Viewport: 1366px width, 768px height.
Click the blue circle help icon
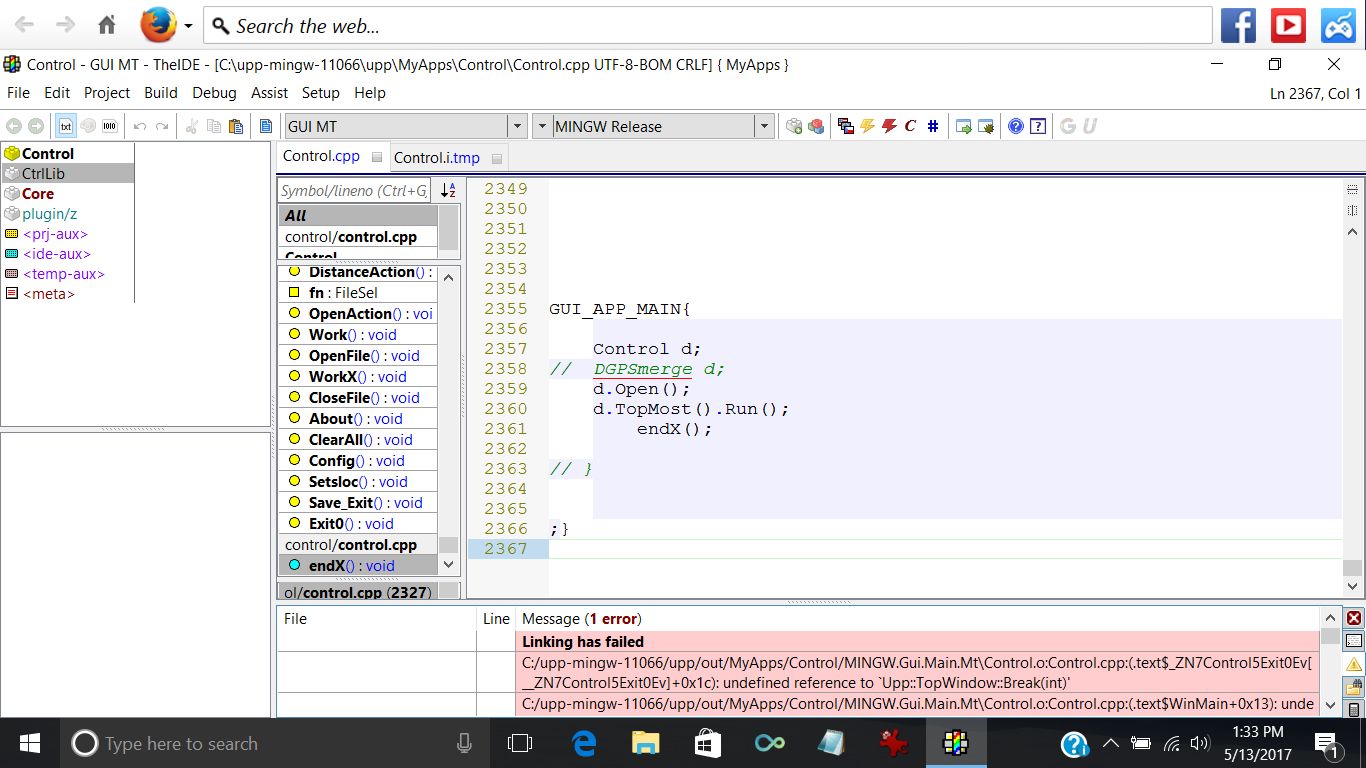pos(1016,126)
